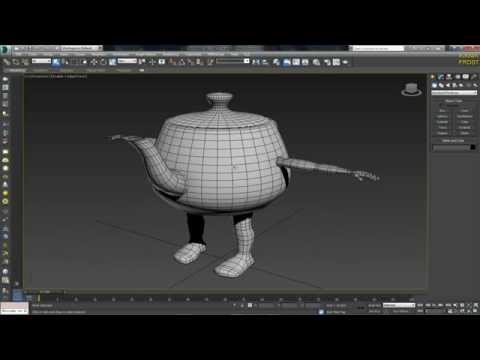480x360 pixels.
Task: Click the Sphere primitive button
Action: click(442, 116)
